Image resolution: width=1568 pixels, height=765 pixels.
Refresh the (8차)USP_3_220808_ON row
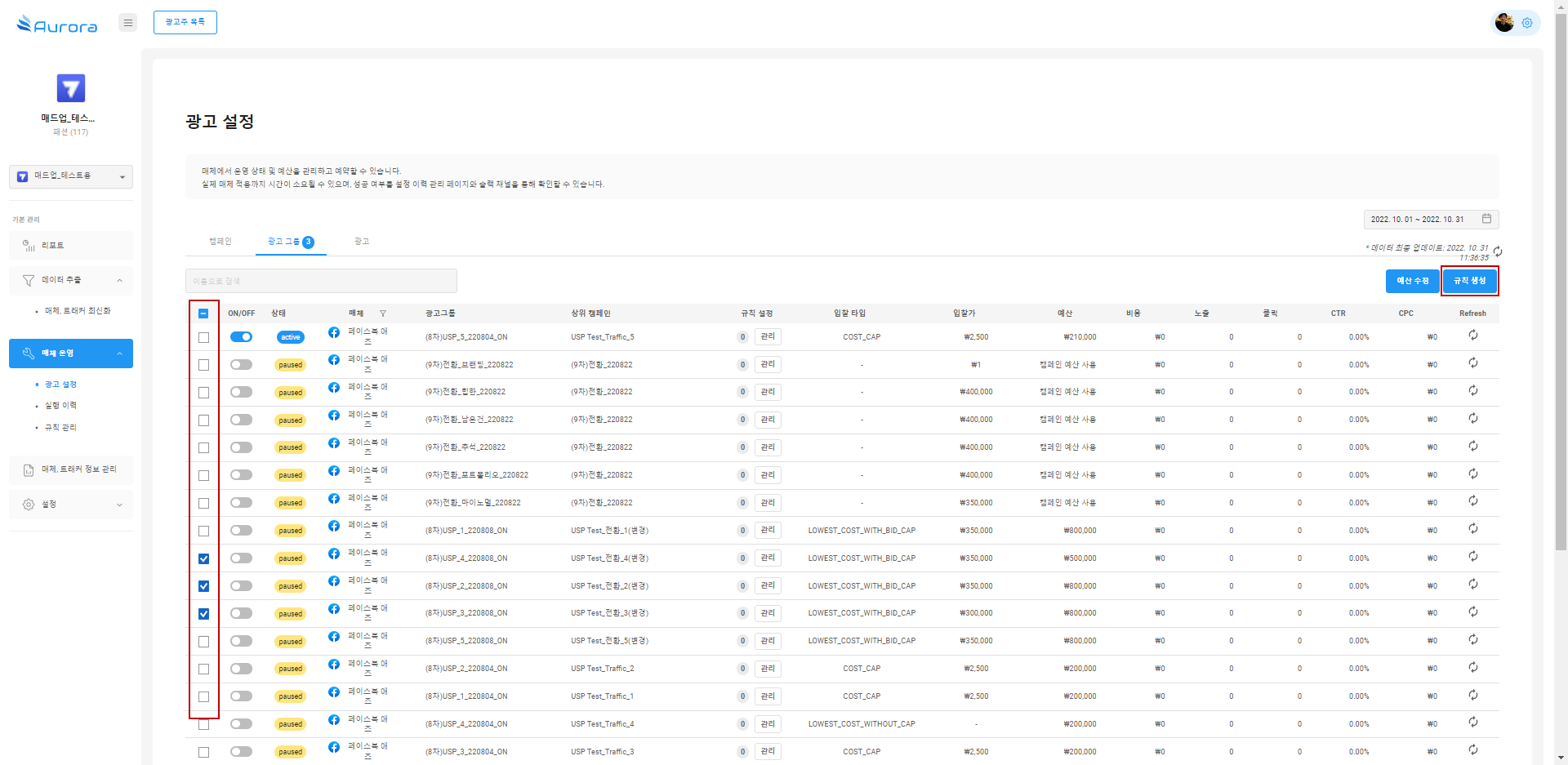1472,612
